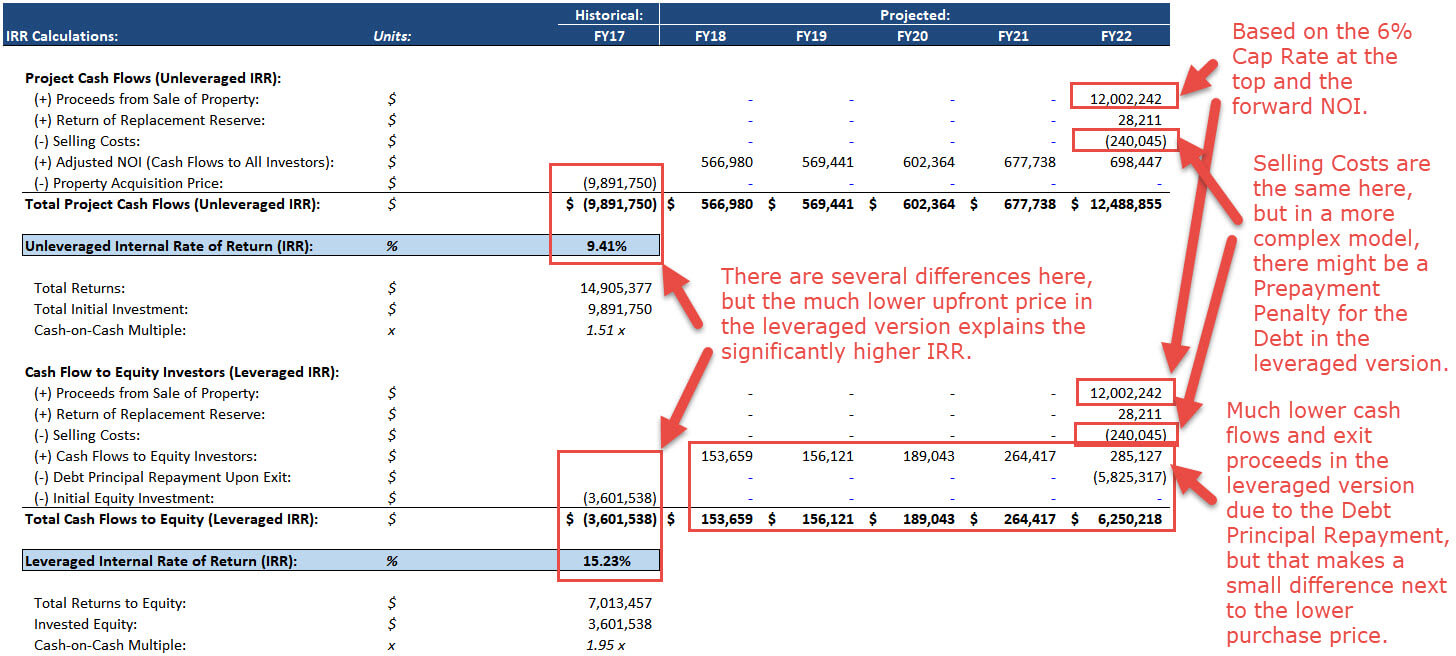This screenshot has height=656, width=1456.
Task: Click the FY17 column header
Action: point(617,36)
